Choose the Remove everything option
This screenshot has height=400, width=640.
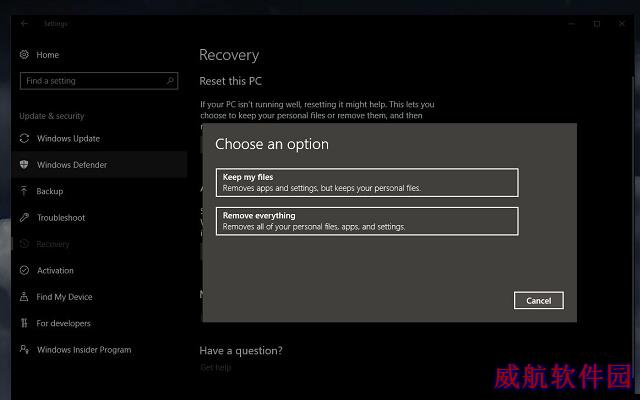point(367,221)
